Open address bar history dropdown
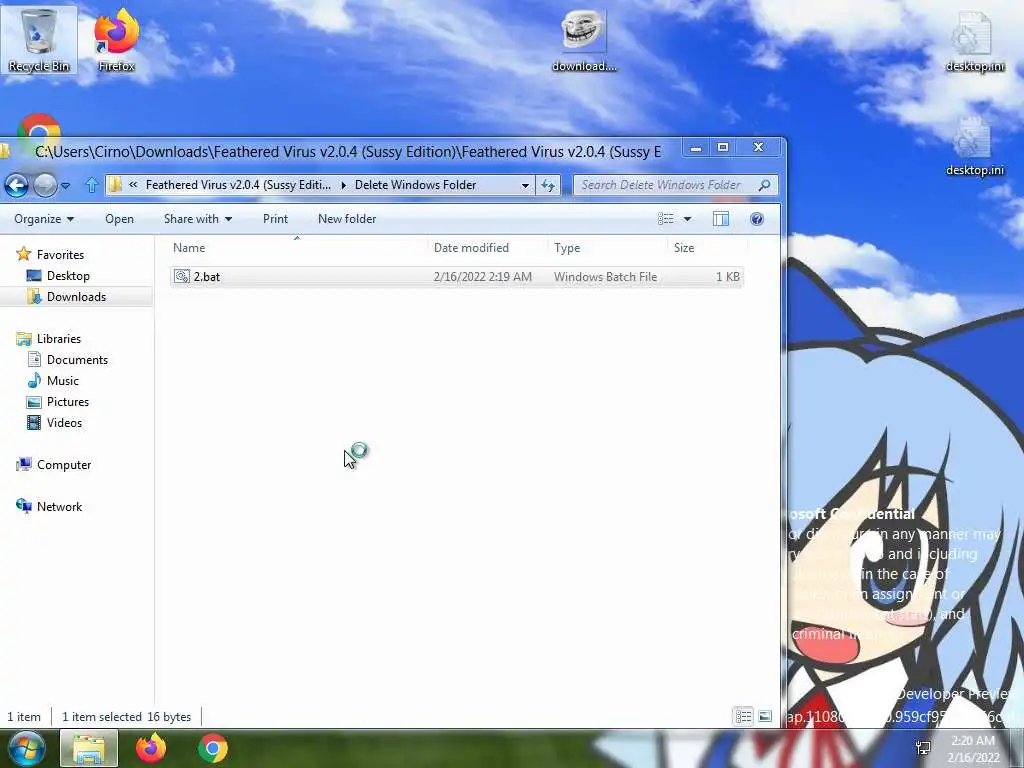1024x768 pixels. point(525,185)
